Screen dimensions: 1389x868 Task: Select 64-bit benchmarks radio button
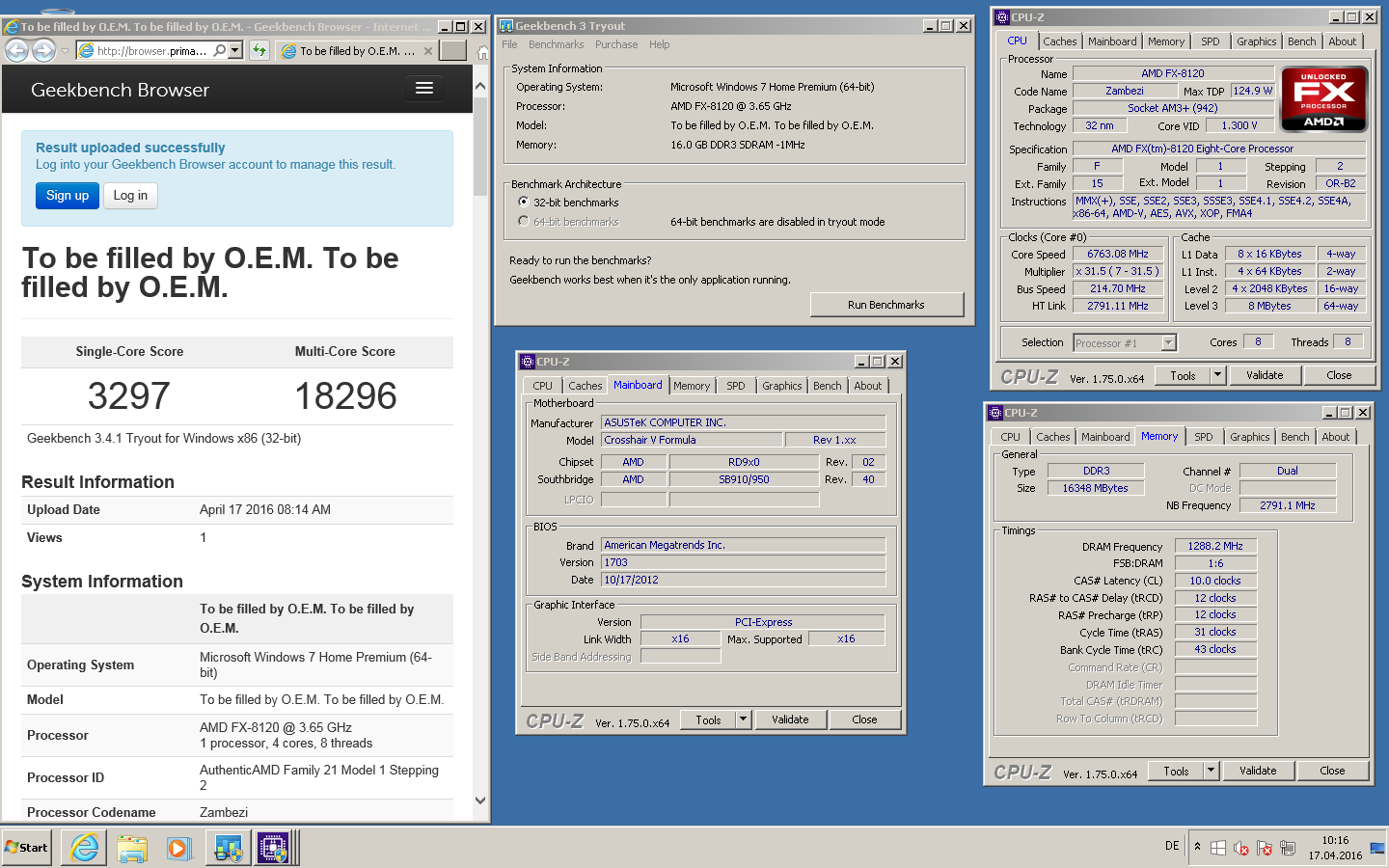(524, 221)
